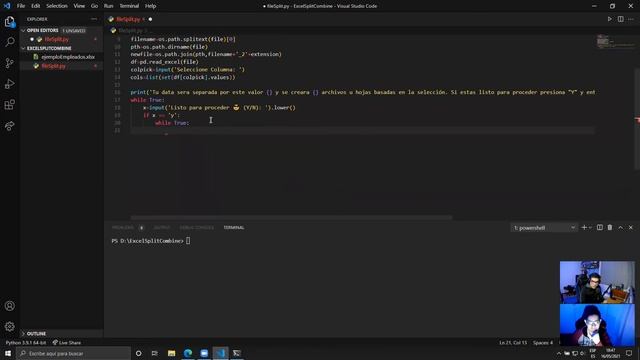Open the new terminal launch profile arrow
The height and width of the screenshot is (360, 640).
[590, 228]
